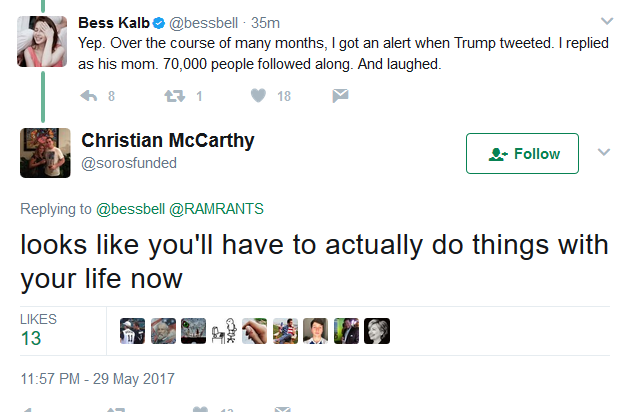Open Christian McCarthy's avatar photo
Viewport: 644px width, 412px height.
45,153
